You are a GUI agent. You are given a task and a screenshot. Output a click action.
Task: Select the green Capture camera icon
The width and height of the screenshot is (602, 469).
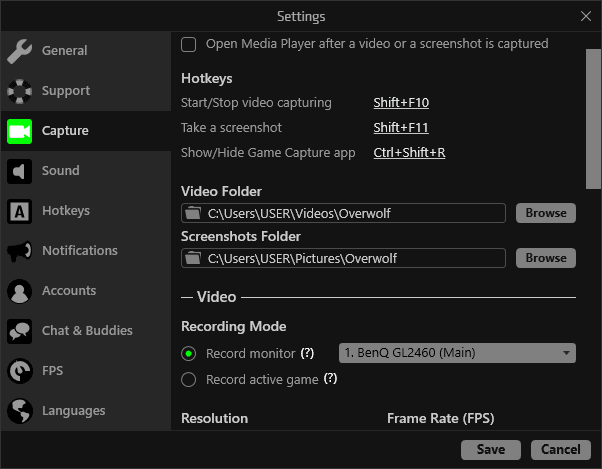coord(20,131)
